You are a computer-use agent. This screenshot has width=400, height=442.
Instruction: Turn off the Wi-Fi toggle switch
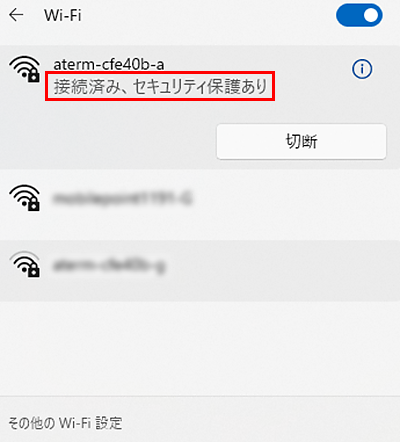point(359,15)
